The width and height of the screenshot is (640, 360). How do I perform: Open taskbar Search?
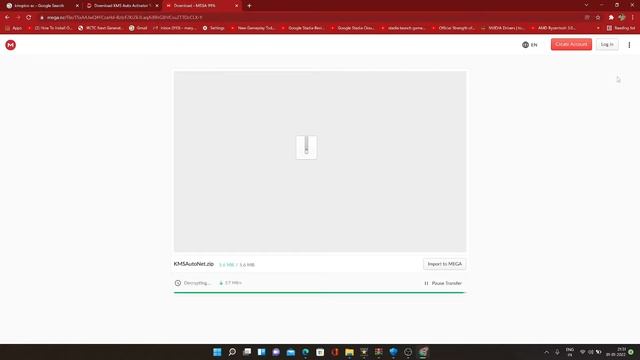232,352
